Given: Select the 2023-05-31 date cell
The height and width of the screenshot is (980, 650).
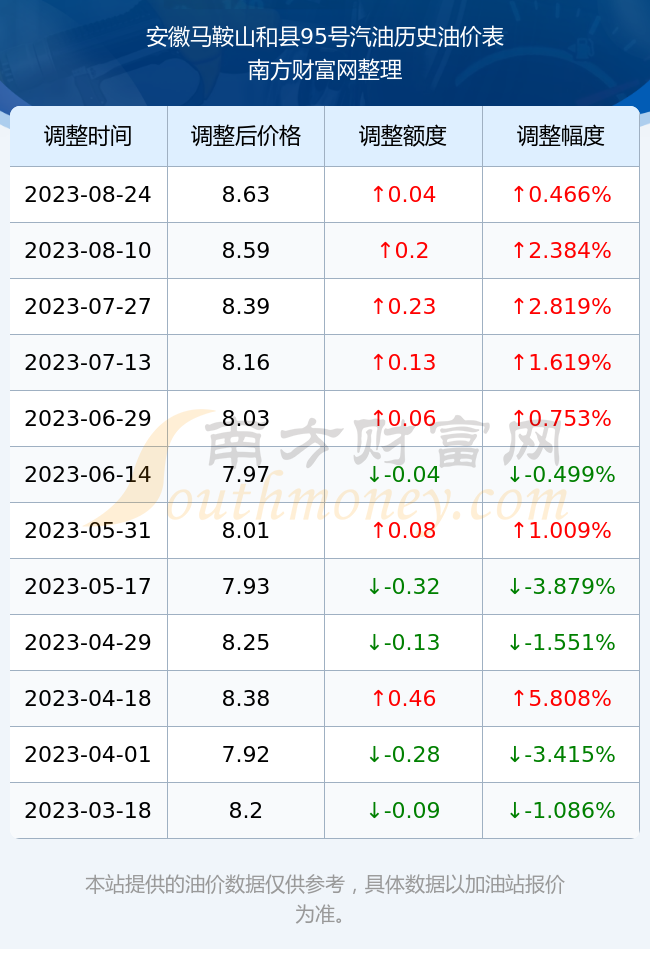Looking at the screenshot, I should pyautogui.click(x=88, y=530).
